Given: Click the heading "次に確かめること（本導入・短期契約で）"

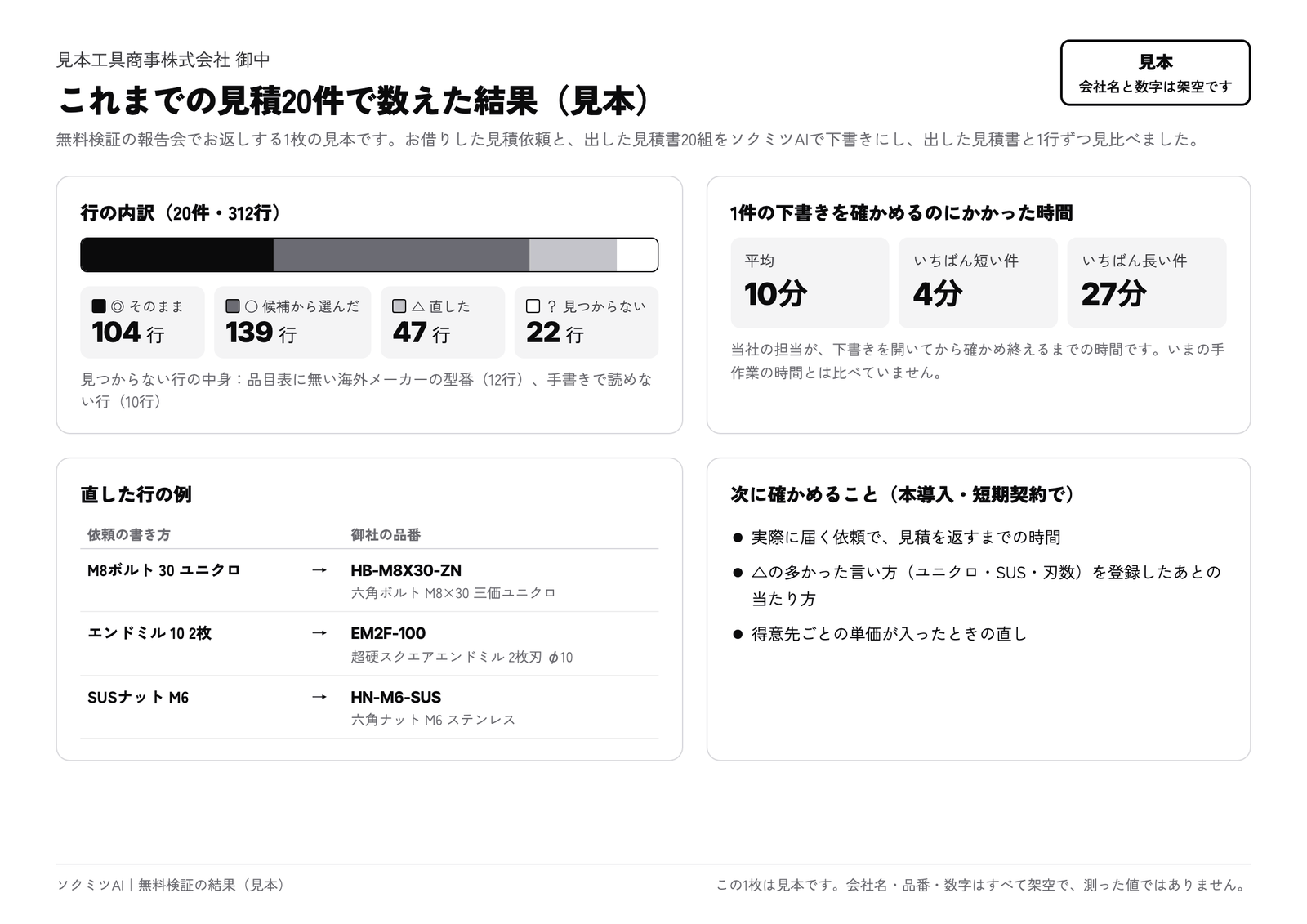Looking at the screenshot, I should pos(903,494).
